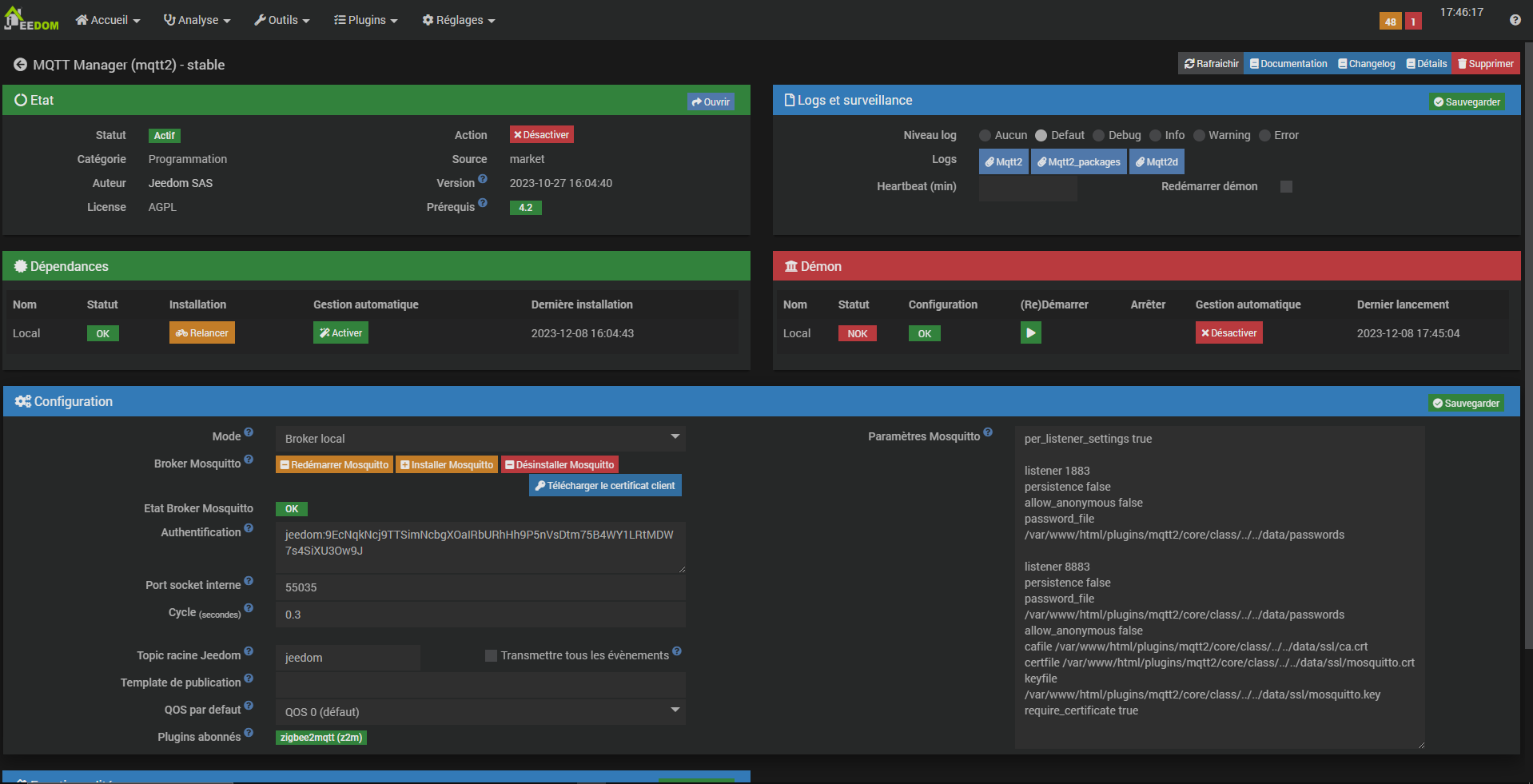Image resolution: width=1533 pixels, height=784 pixels.
Task: Open plugin Détails
Action: pos(1426,64)
